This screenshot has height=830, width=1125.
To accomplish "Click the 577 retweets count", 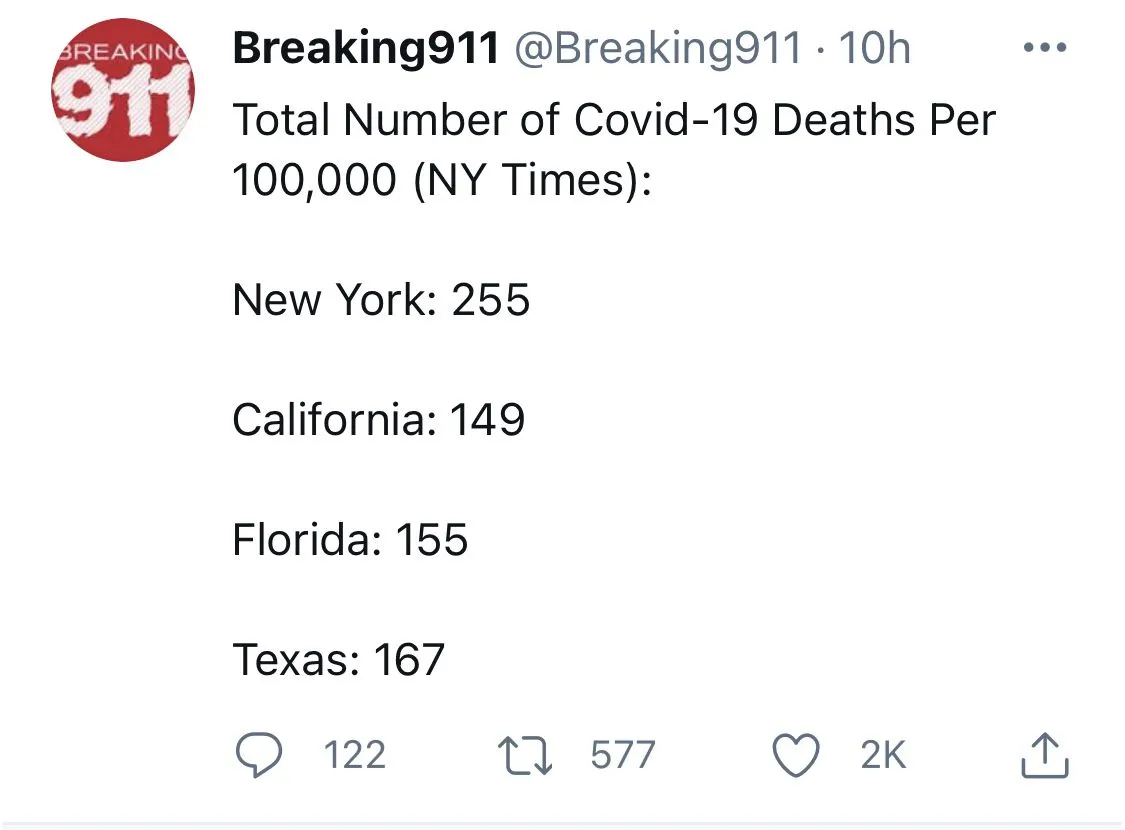I will tap(622, 755).
